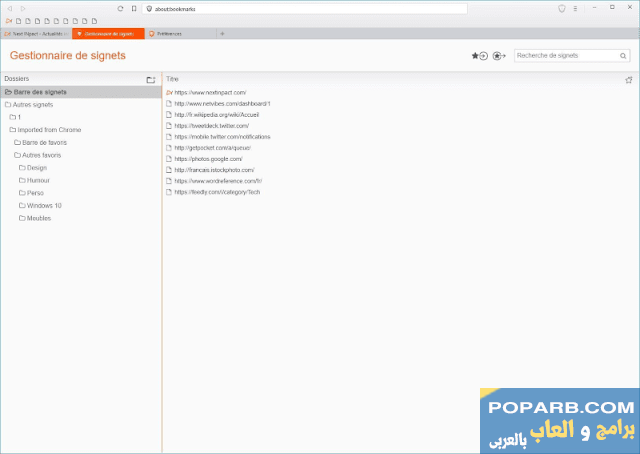Open new tab with plus button
The image size is (640, 454).
(222, 33)
